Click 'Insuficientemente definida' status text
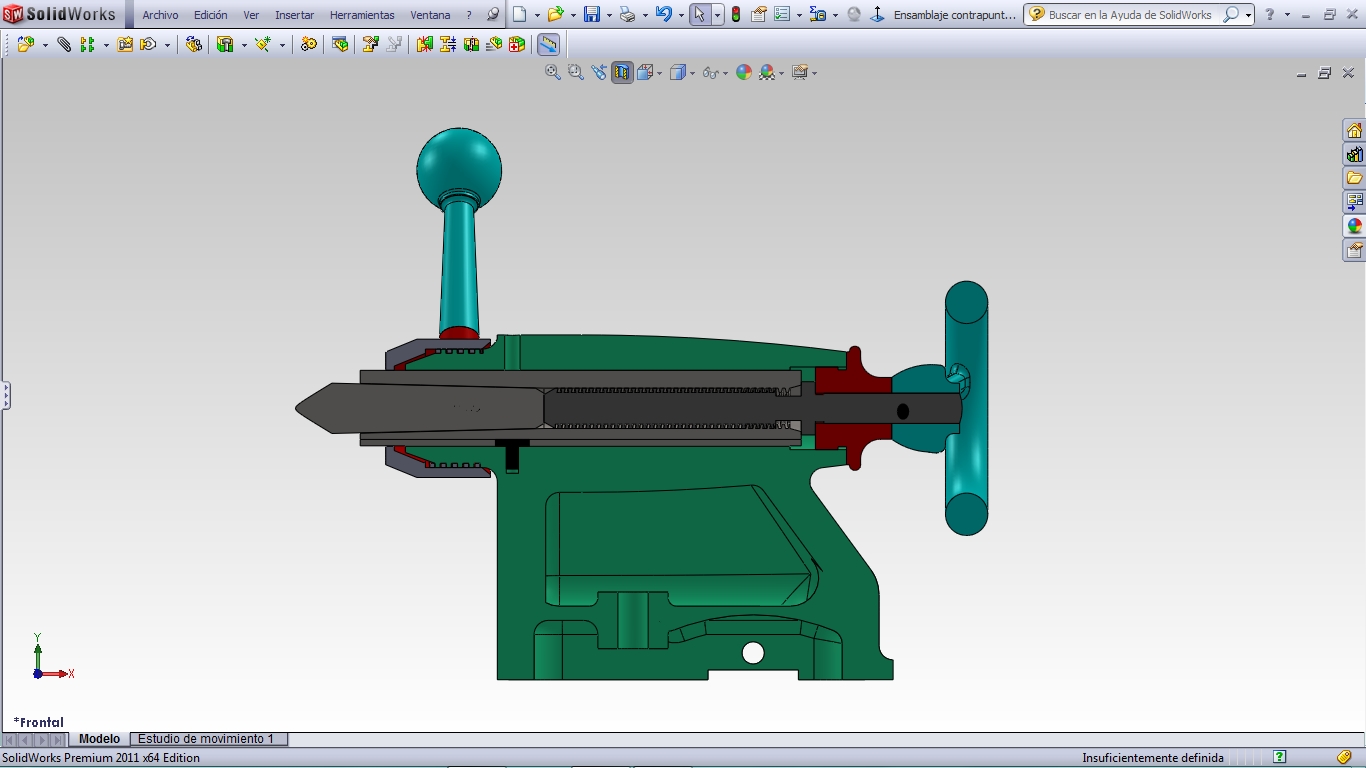Viewport: 1366px width, 768px height. tap(1152, 758)
